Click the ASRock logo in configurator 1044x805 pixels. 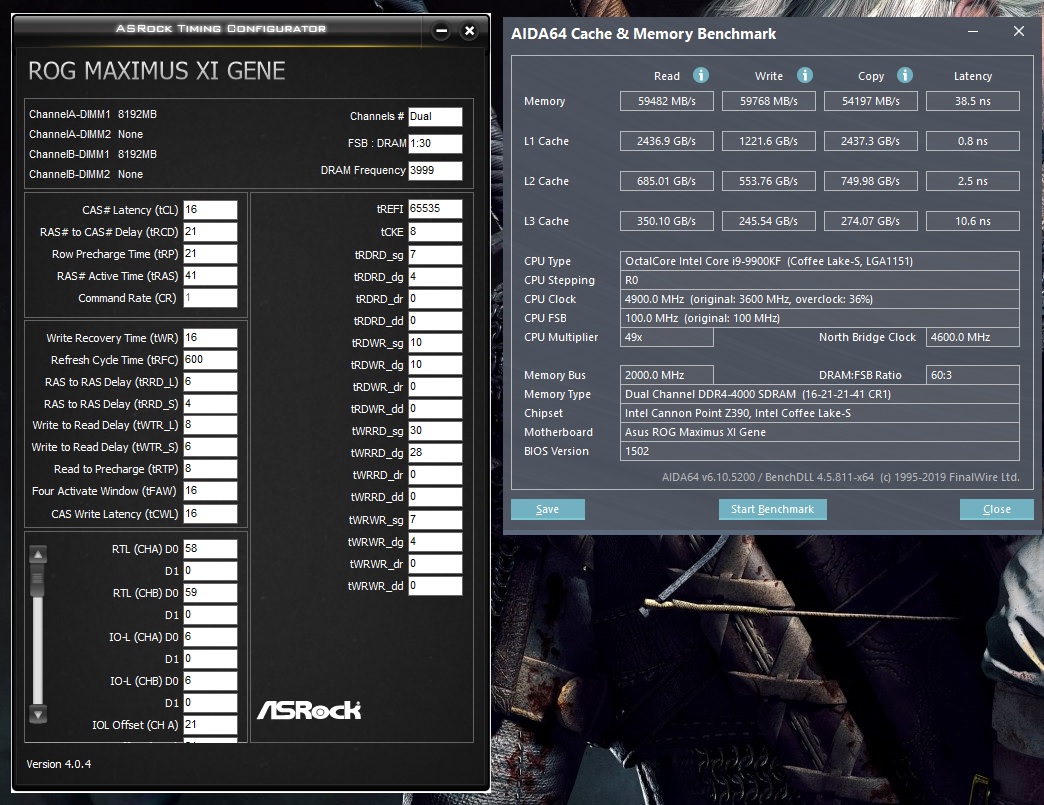click(310, 710)
